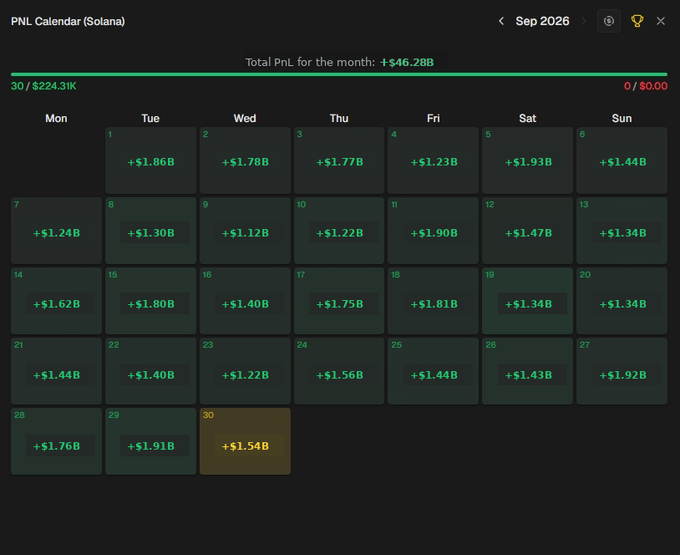Go to the previous month arrow
Screen dimensions: 680x555
pos(501,21)
